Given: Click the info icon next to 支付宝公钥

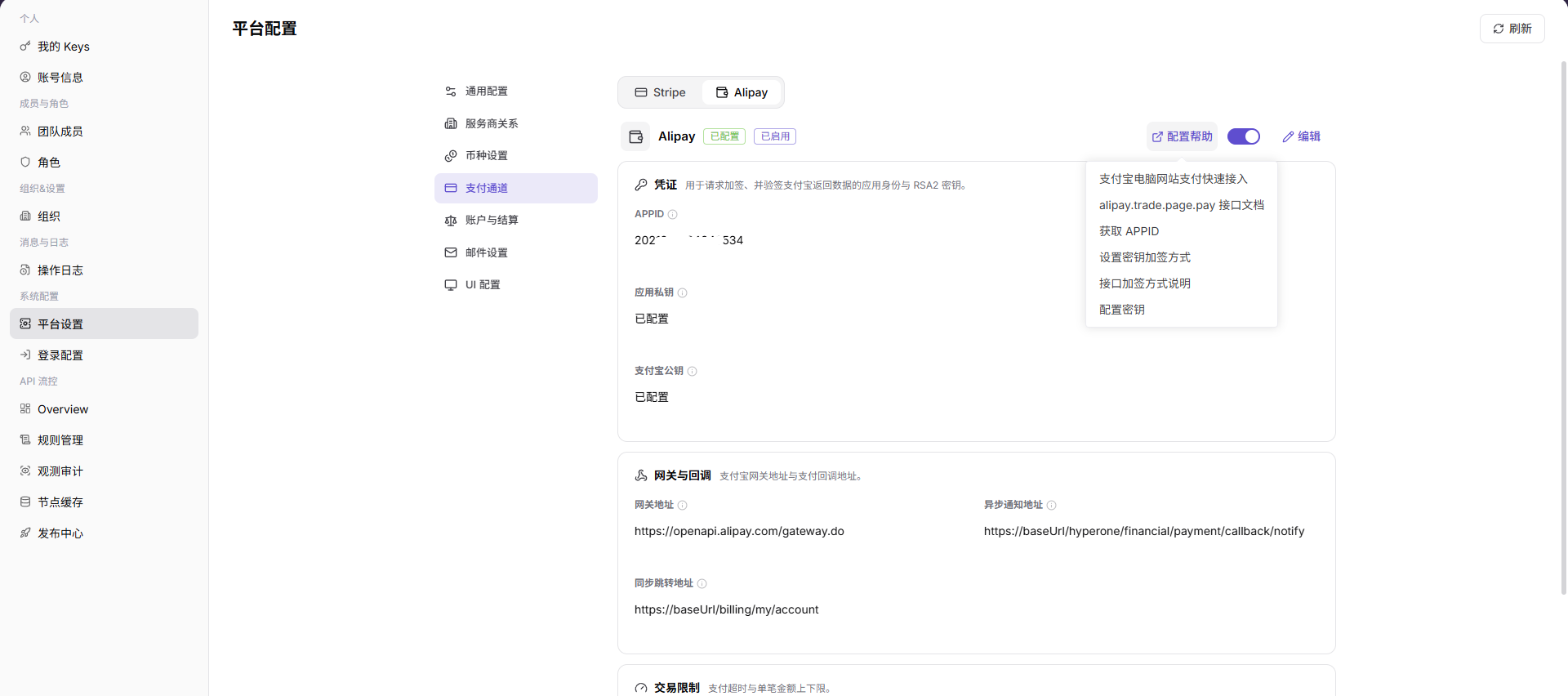Looking at the screenshot, I should (693, 372).
